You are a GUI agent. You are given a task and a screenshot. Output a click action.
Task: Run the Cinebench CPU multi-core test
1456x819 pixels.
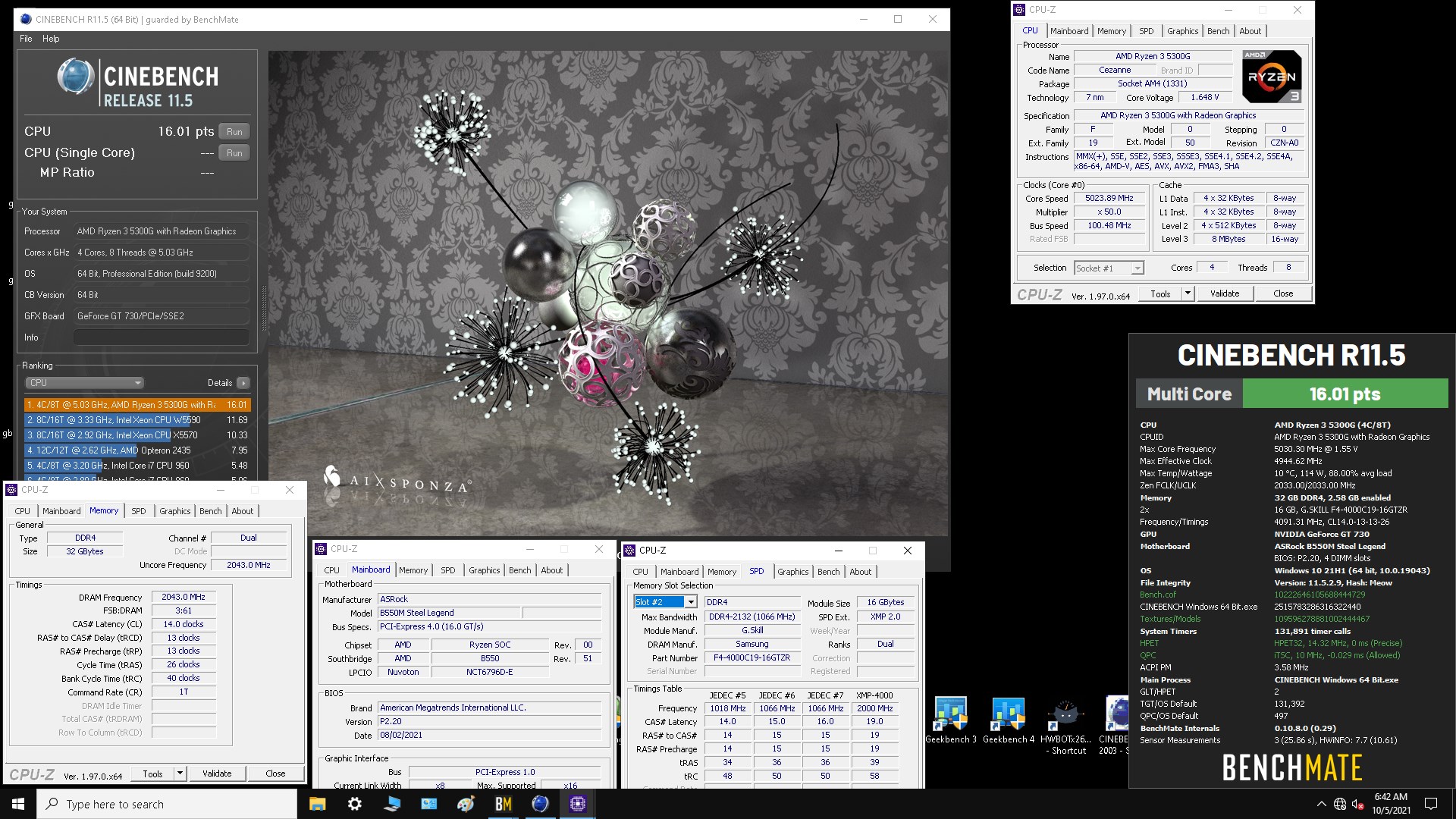(234, 132)
